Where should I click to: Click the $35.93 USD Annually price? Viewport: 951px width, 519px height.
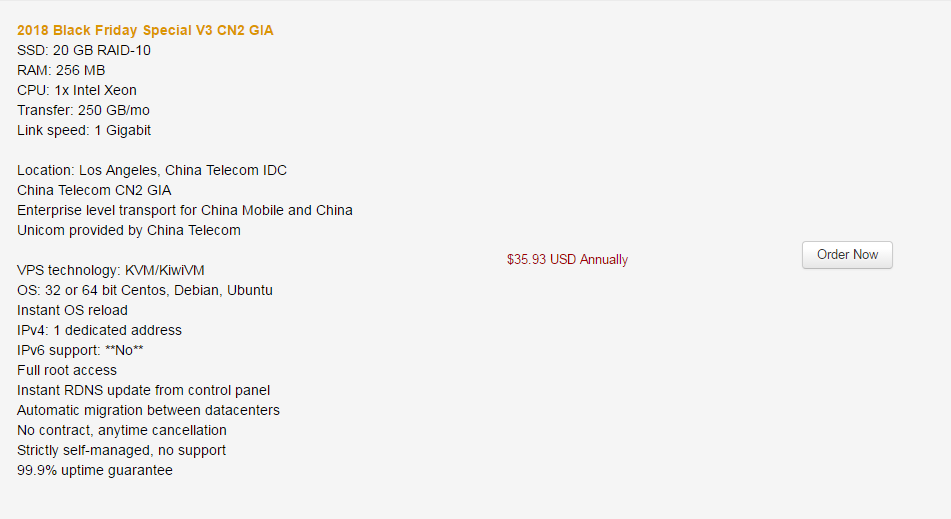coord(567,260)
